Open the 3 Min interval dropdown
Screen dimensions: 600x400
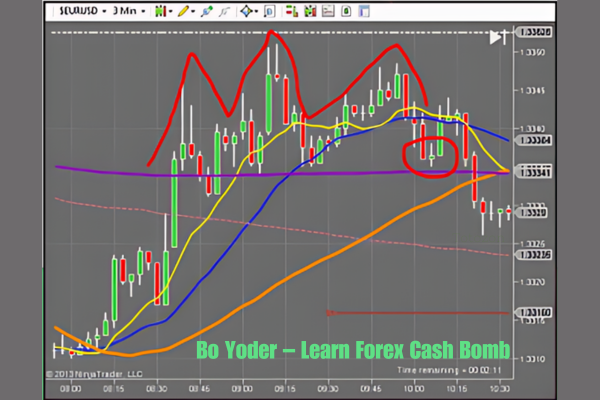pyautogui.click(x=129, y=11)
